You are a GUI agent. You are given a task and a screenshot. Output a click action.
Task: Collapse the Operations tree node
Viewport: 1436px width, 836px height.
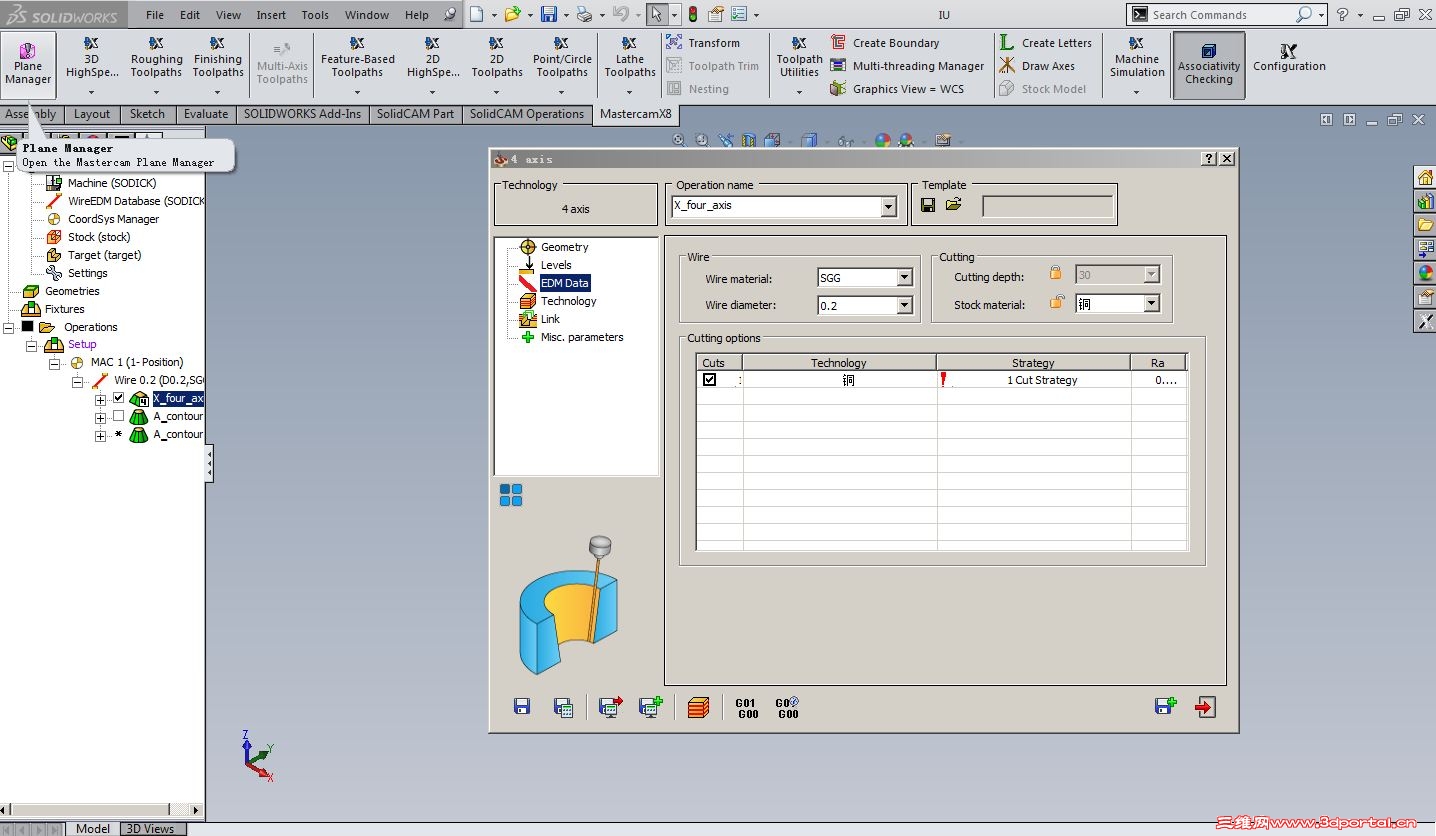(x=9, y=327)
